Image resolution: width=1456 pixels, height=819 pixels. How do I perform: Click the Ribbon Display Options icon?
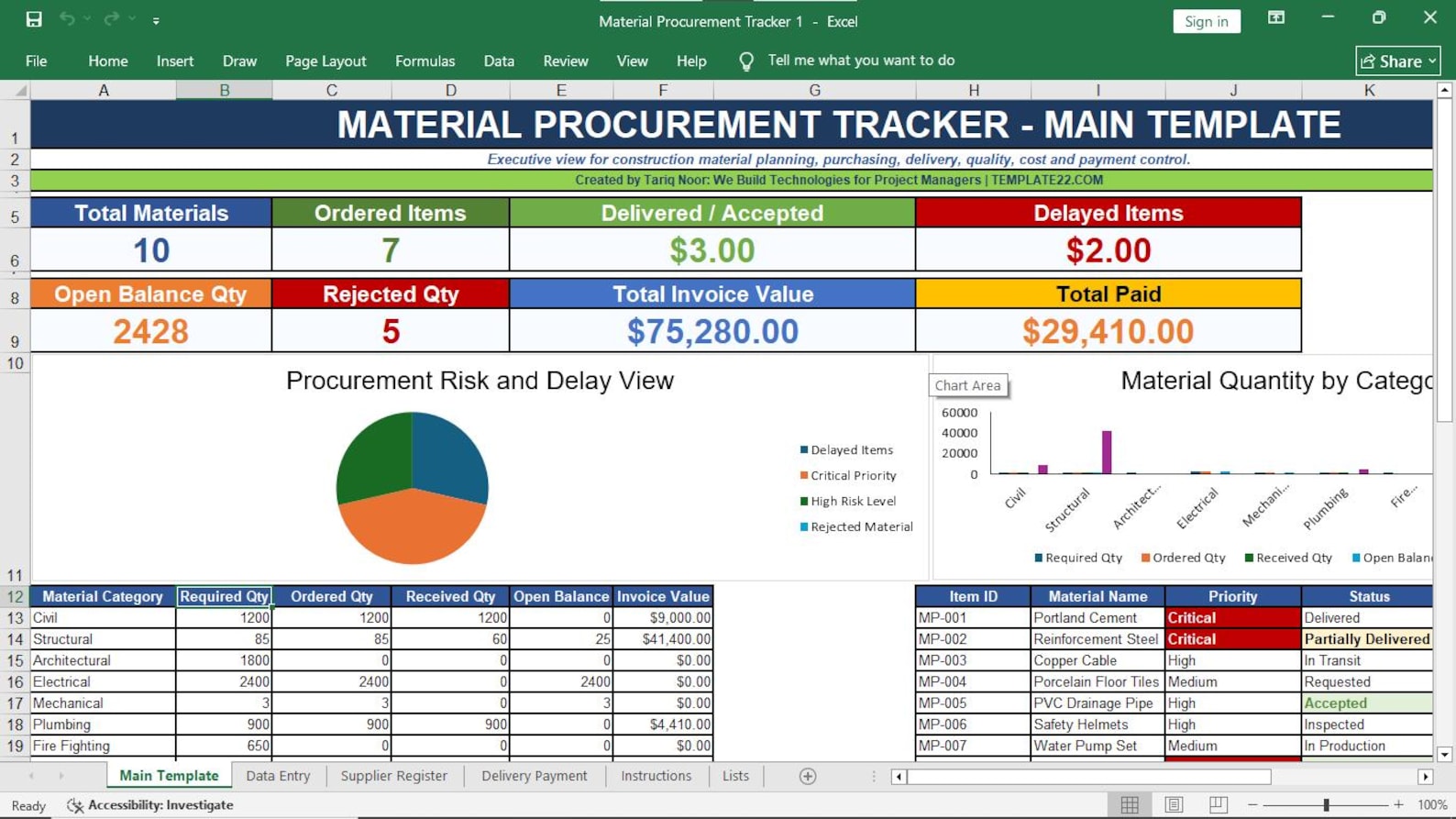point(1276,18)
